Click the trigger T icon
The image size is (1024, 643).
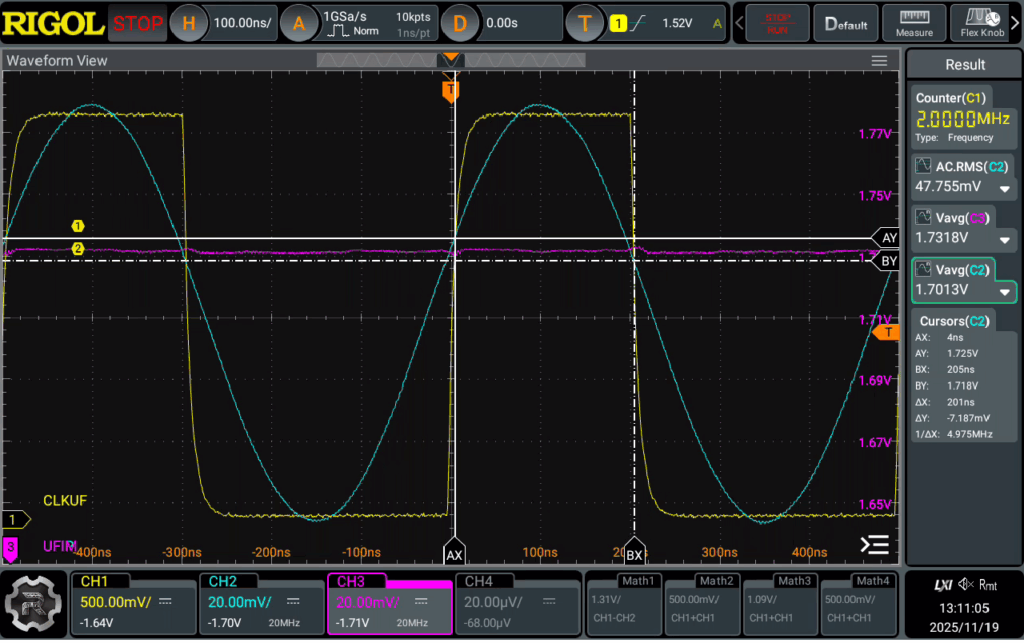coord(584,23)
